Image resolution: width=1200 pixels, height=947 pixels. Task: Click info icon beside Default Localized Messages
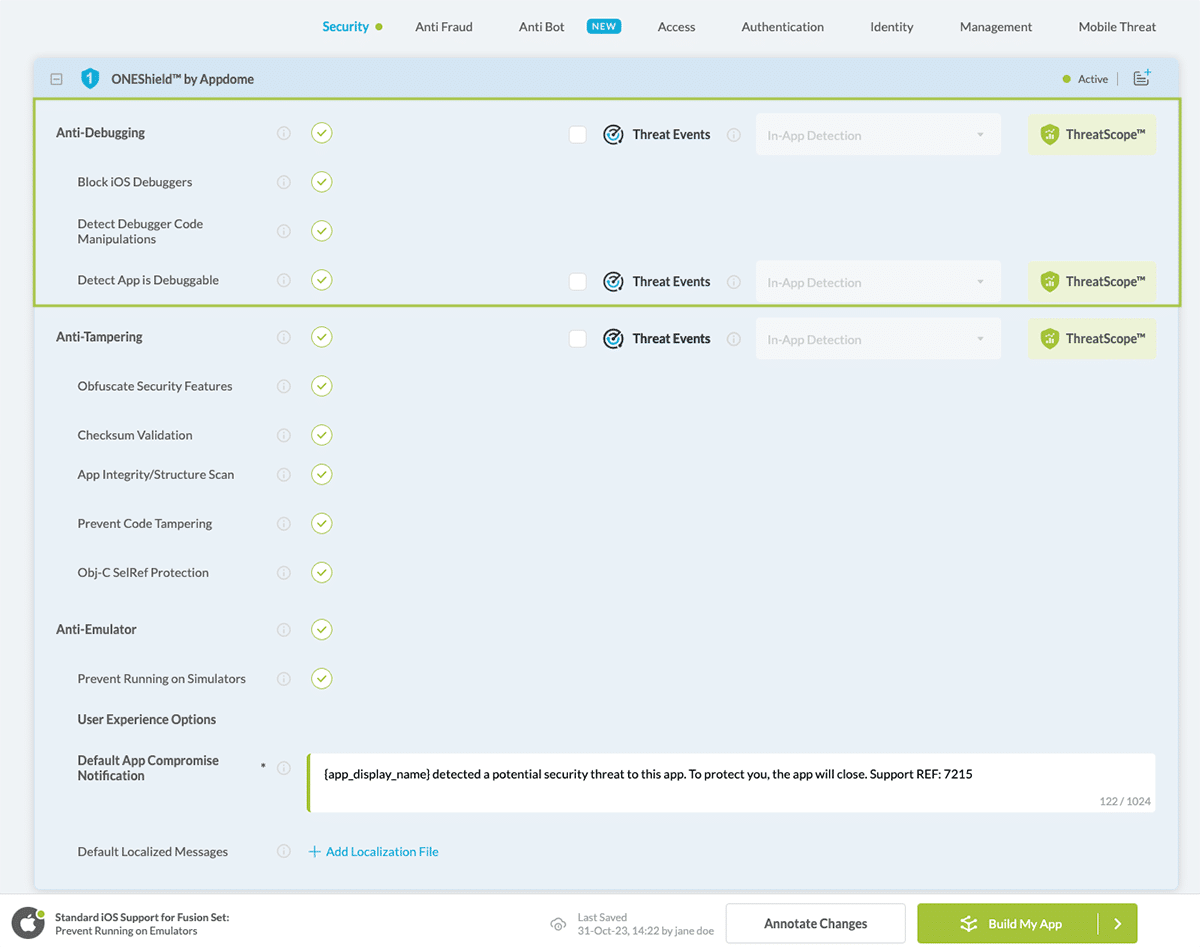click(284, 852)
